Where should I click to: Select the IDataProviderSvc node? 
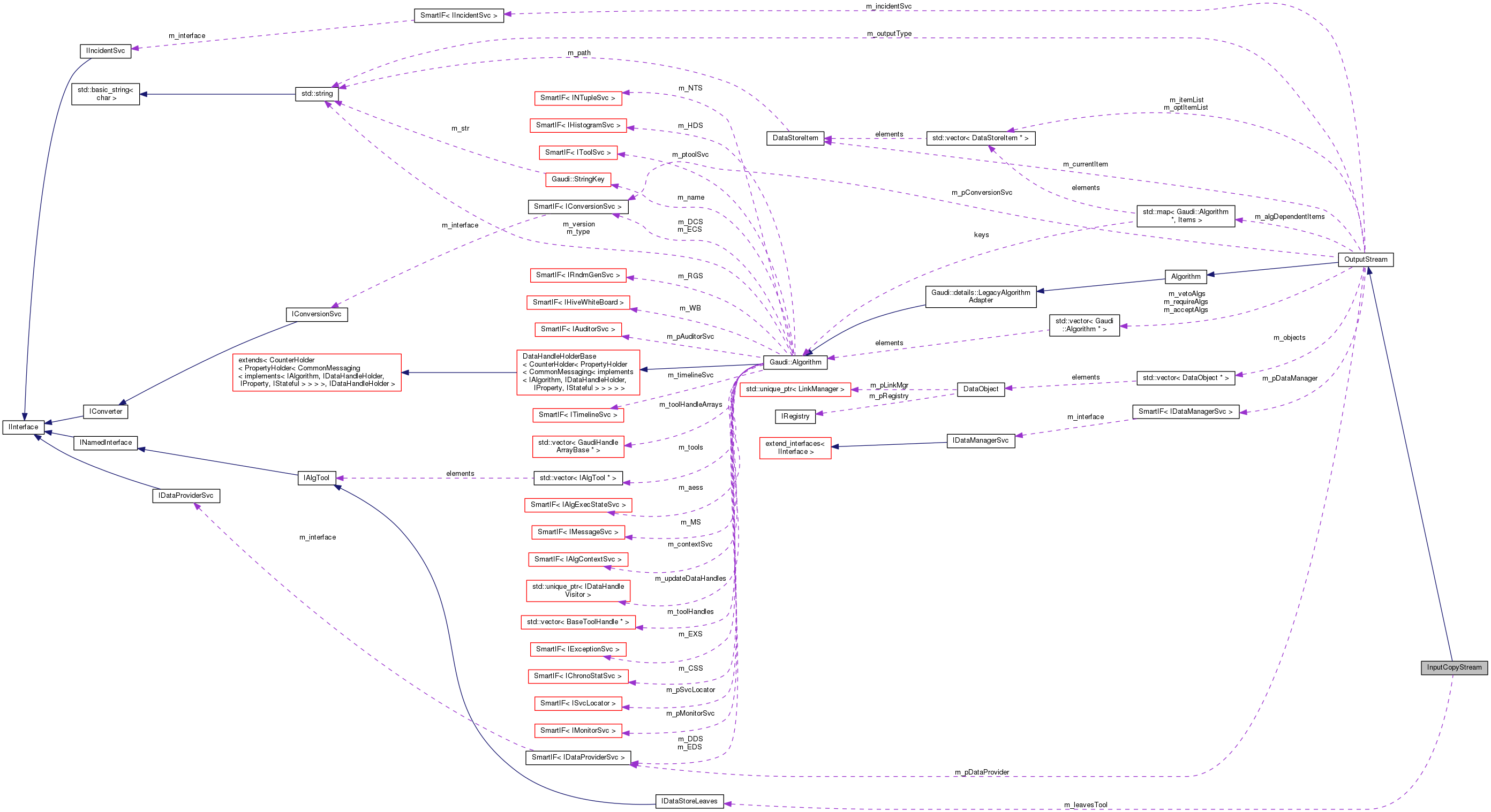point(186,496)
